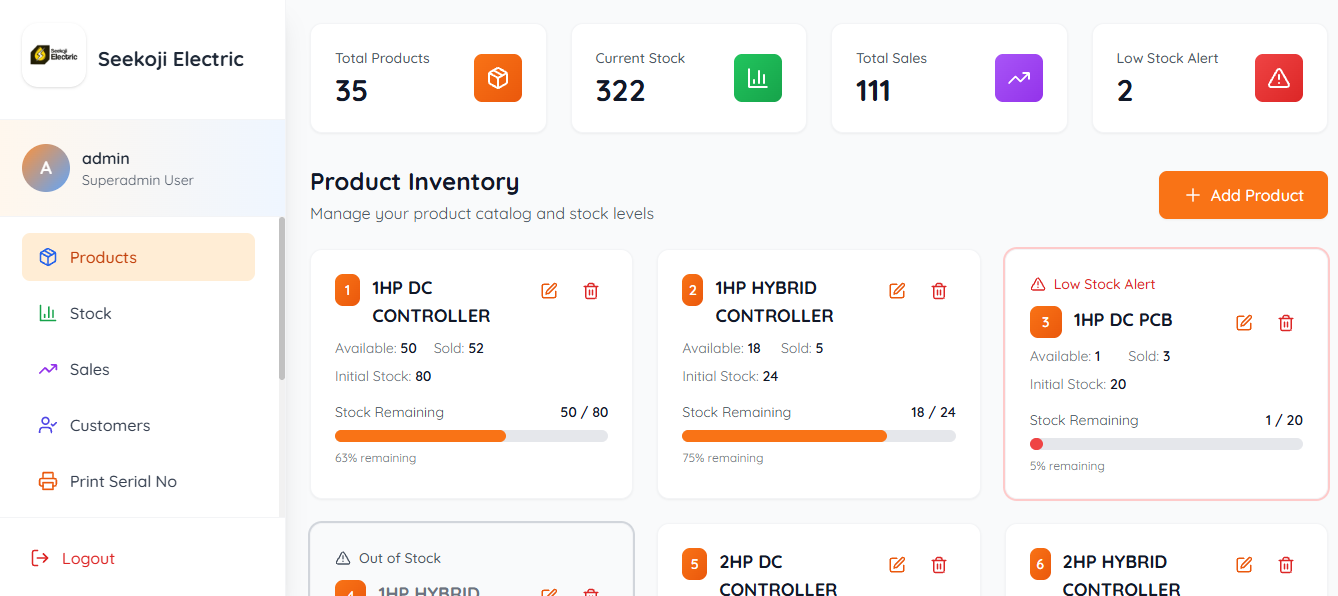
Task: Click the 1HP HYBRID CONTROLLER product title
Action: click(775, 301)
